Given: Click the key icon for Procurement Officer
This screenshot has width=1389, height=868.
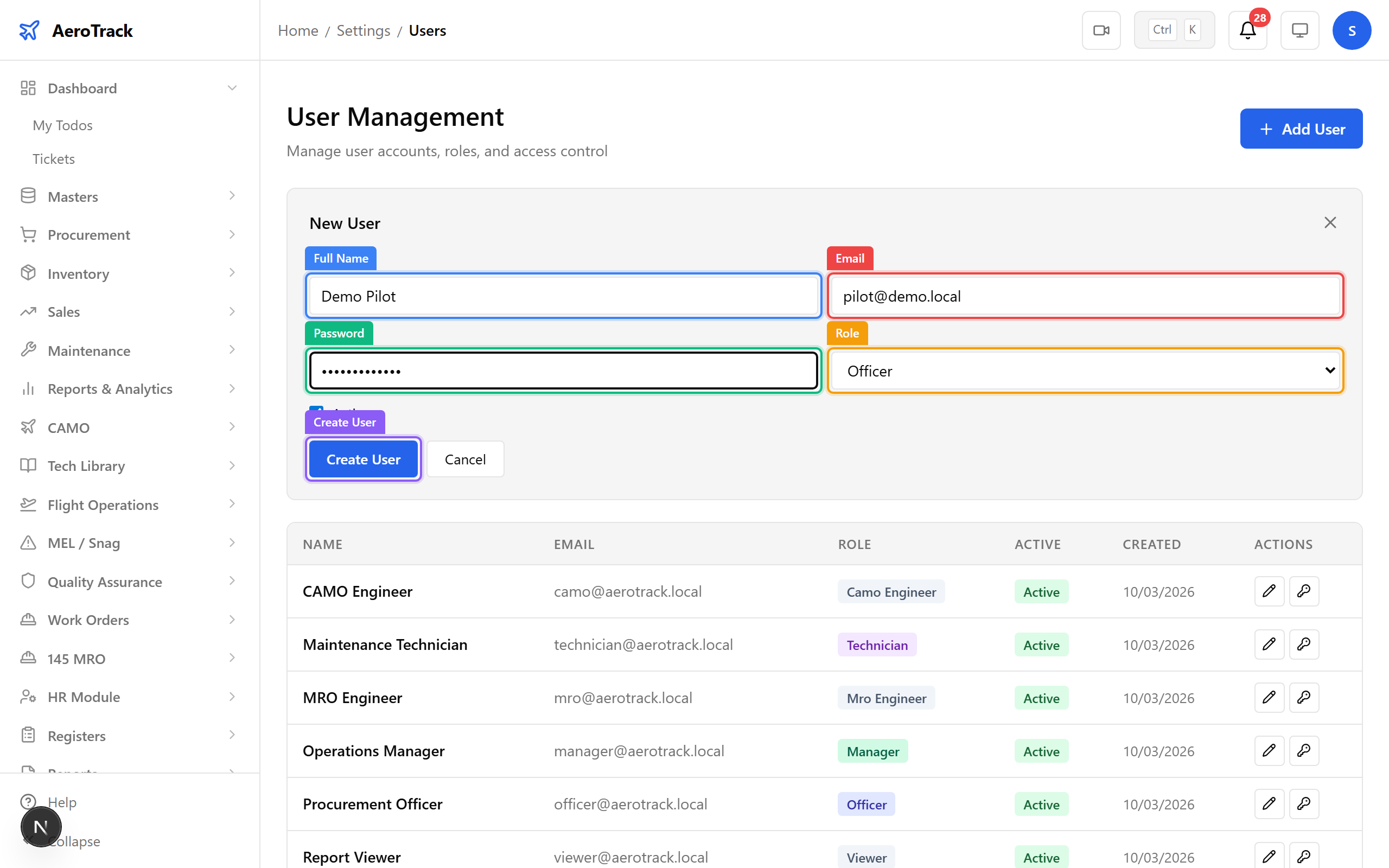Looking at the screenshot, I should click(1303, 803).
